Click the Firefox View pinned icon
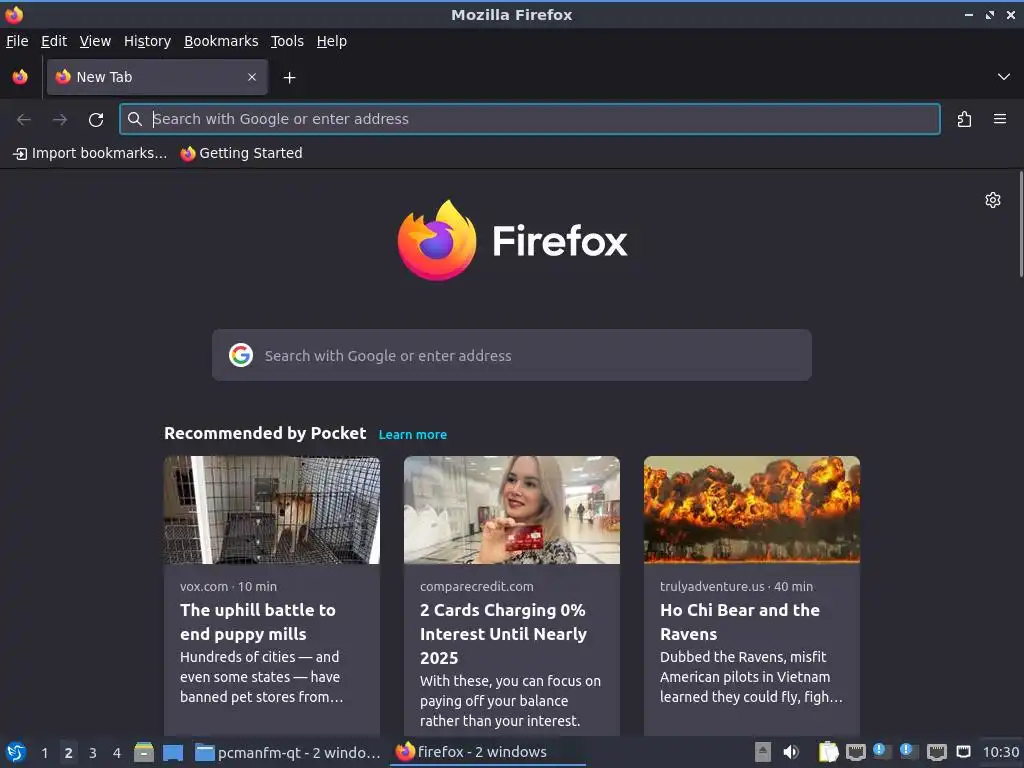 click(20, 77)
